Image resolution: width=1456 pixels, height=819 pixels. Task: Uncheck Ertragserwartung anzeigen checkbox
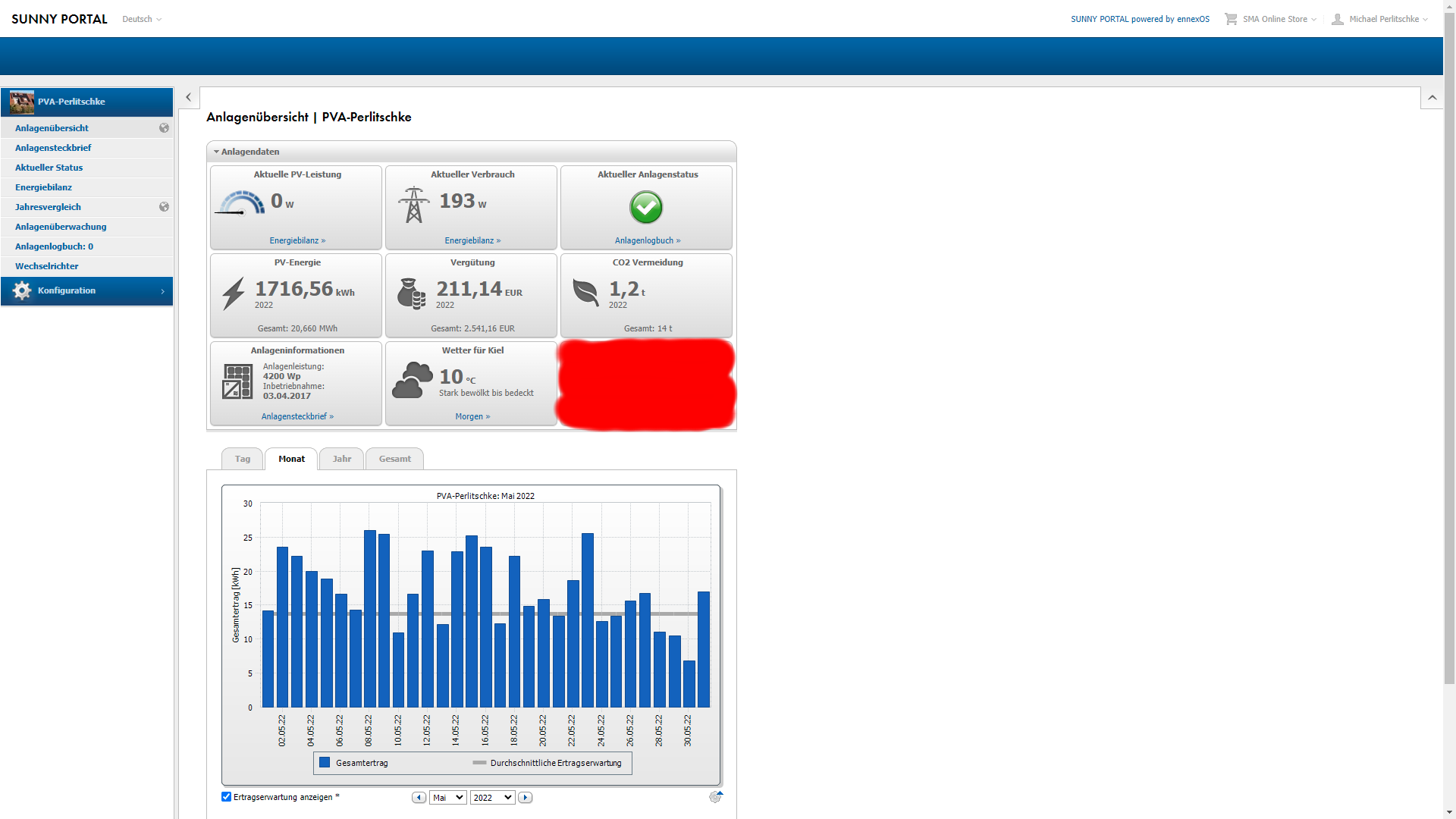point(226,797)
